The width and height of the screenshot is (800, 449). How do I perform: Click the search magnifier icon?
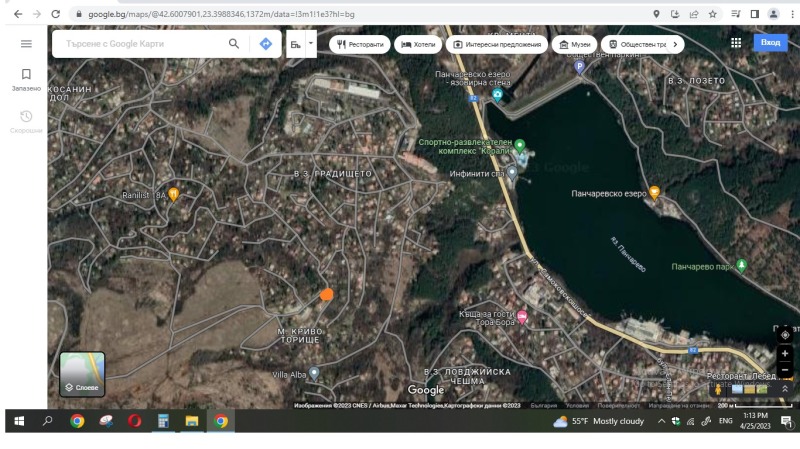(234, 44)
